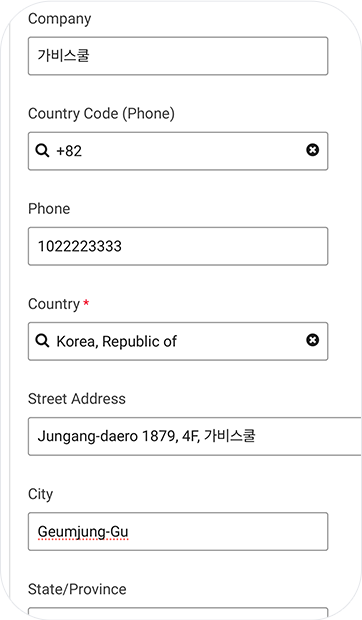The image size is (362, 620).
Task: Click the magnifier icon in Country field
Action: click(x=42, y=341)
